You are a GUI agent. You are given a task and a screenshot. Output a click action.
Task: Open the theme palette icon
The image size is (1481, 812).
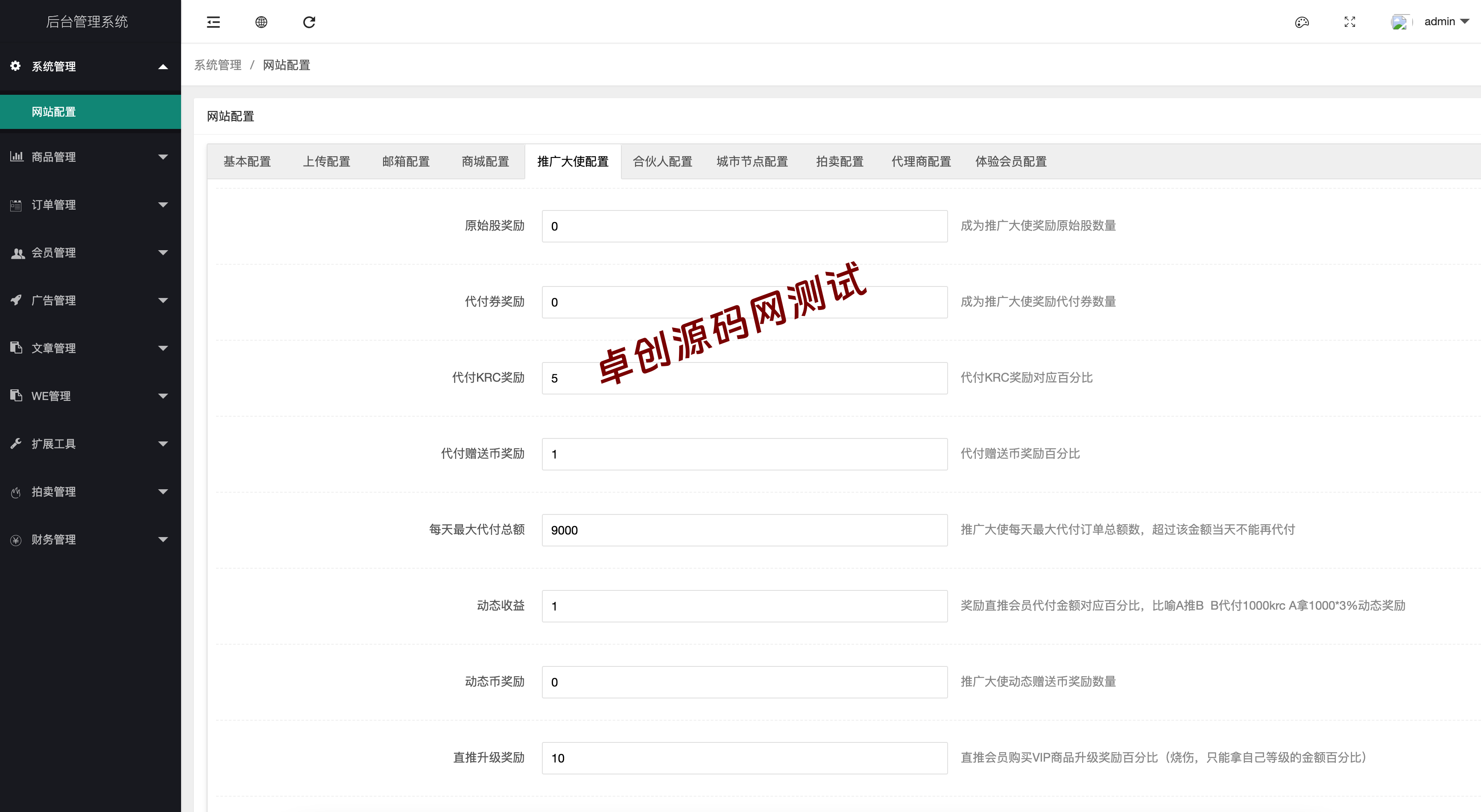pos(1302,22)
